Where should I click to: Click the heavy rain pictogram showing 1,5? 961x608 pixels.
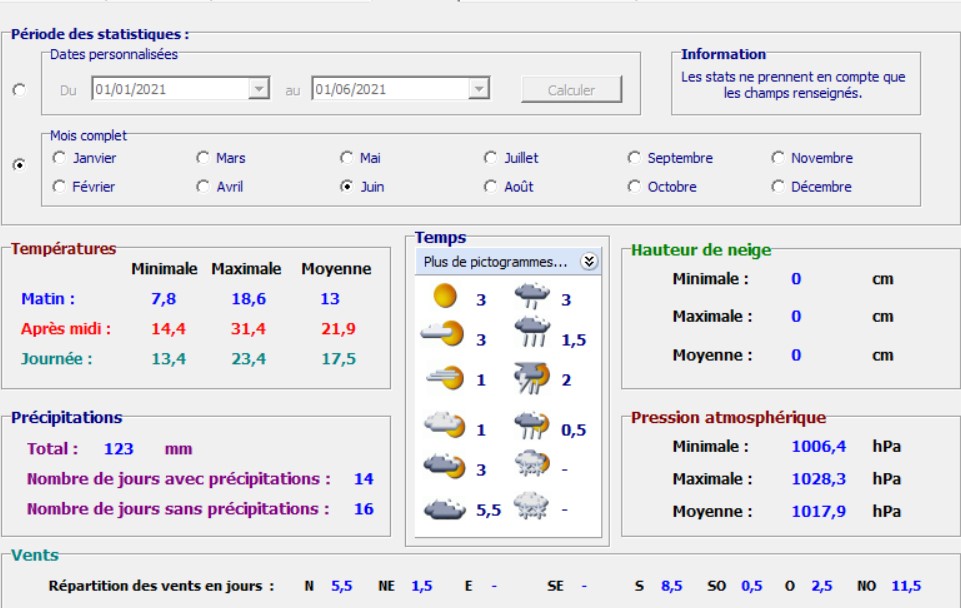point(532,332)
